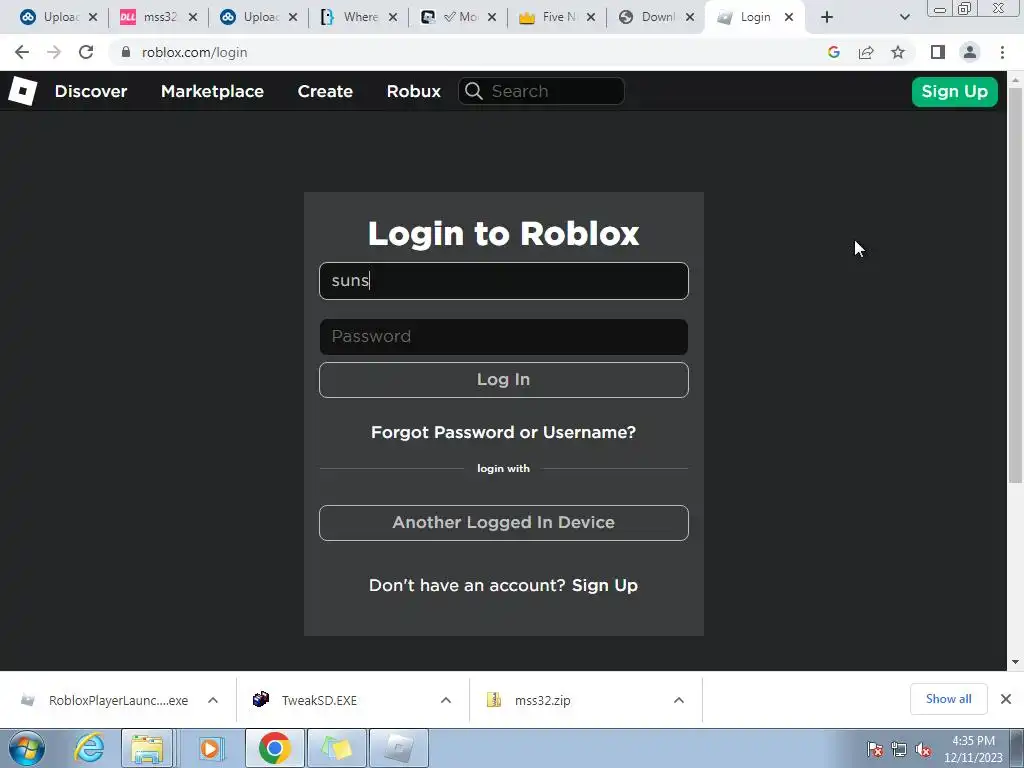1024x768 pixels.
Task: Click the green Sign Up button
Action: [x=954, y=91]
